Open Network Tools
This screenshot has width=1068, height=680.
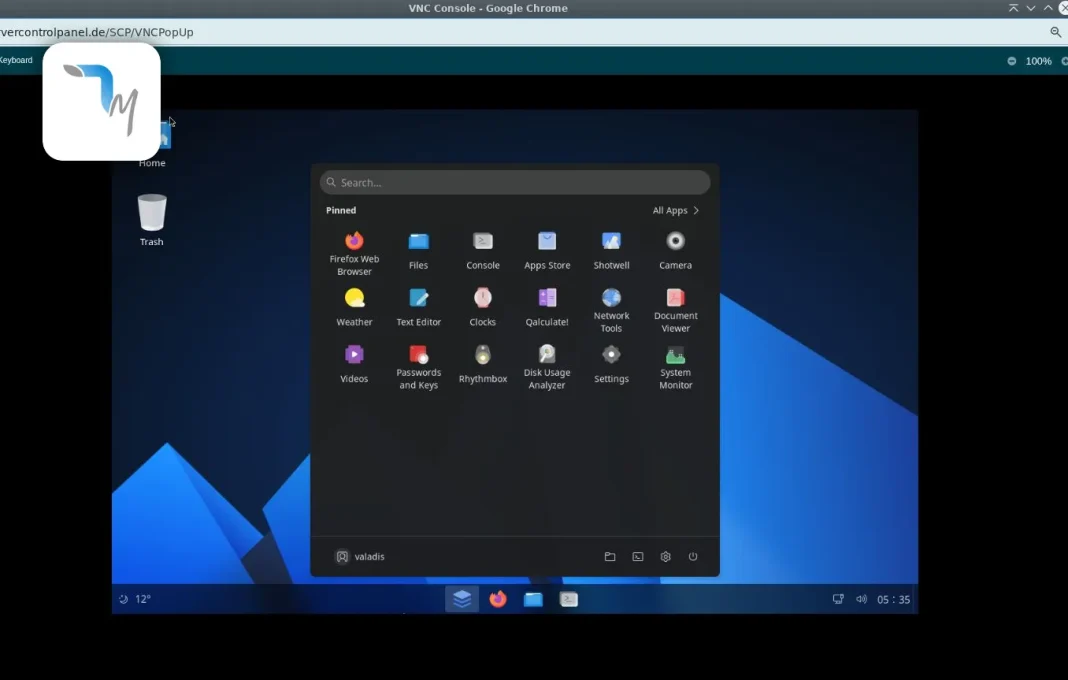pyautogui.click(x=611, y=310)
